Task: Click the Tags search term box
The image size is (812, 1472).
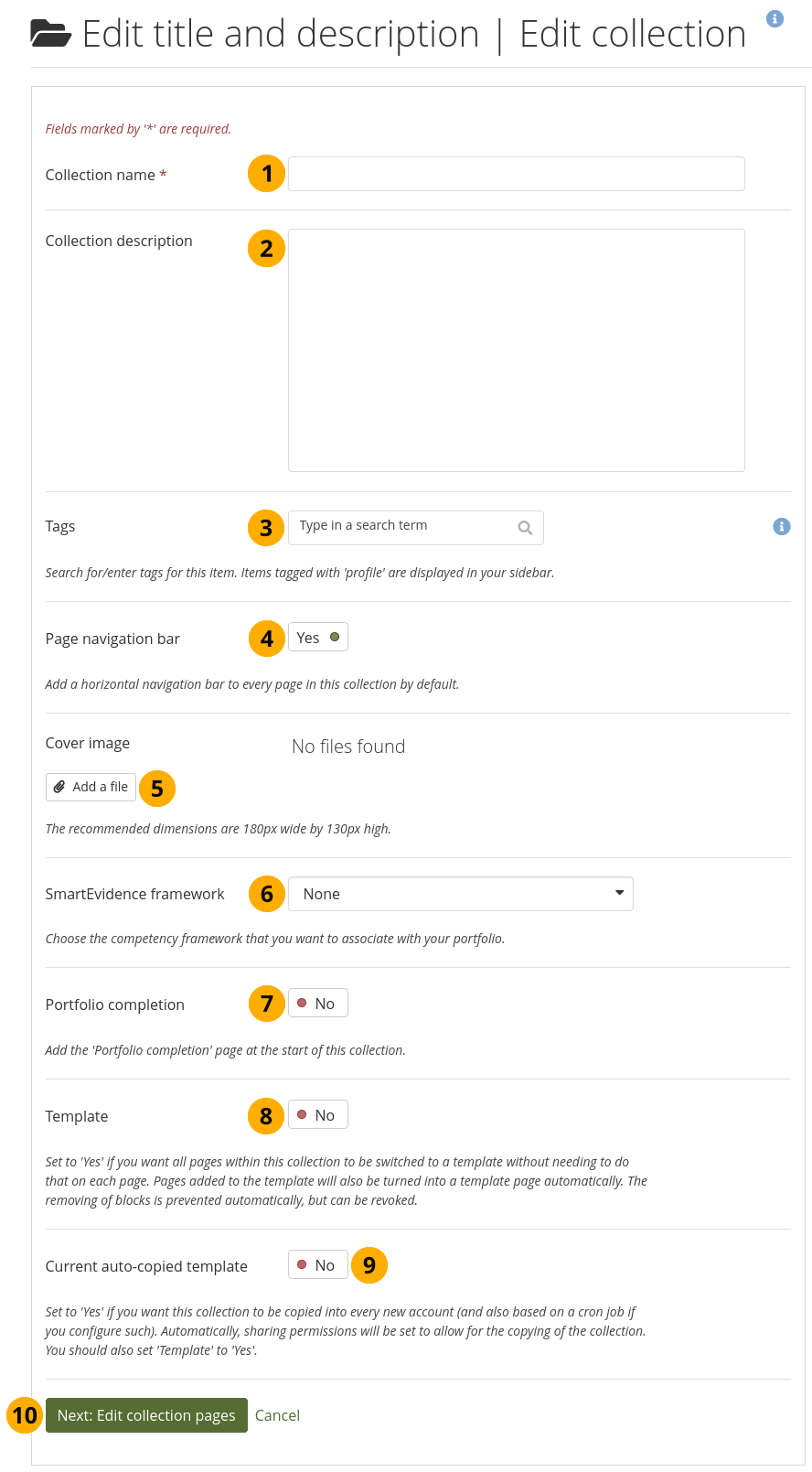Action: point(402,527)
